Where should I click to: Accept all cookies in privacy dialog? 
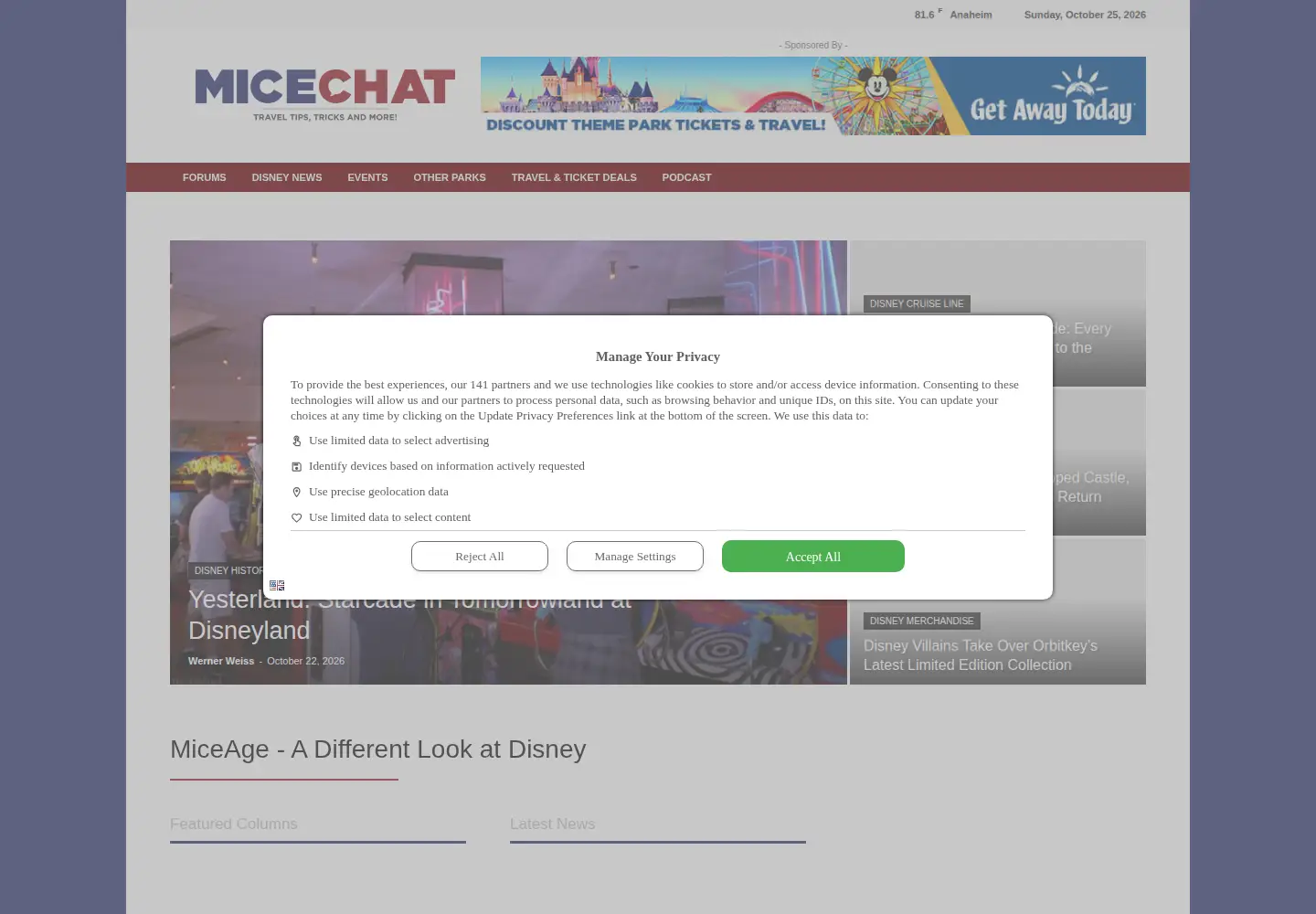point(813,557)
